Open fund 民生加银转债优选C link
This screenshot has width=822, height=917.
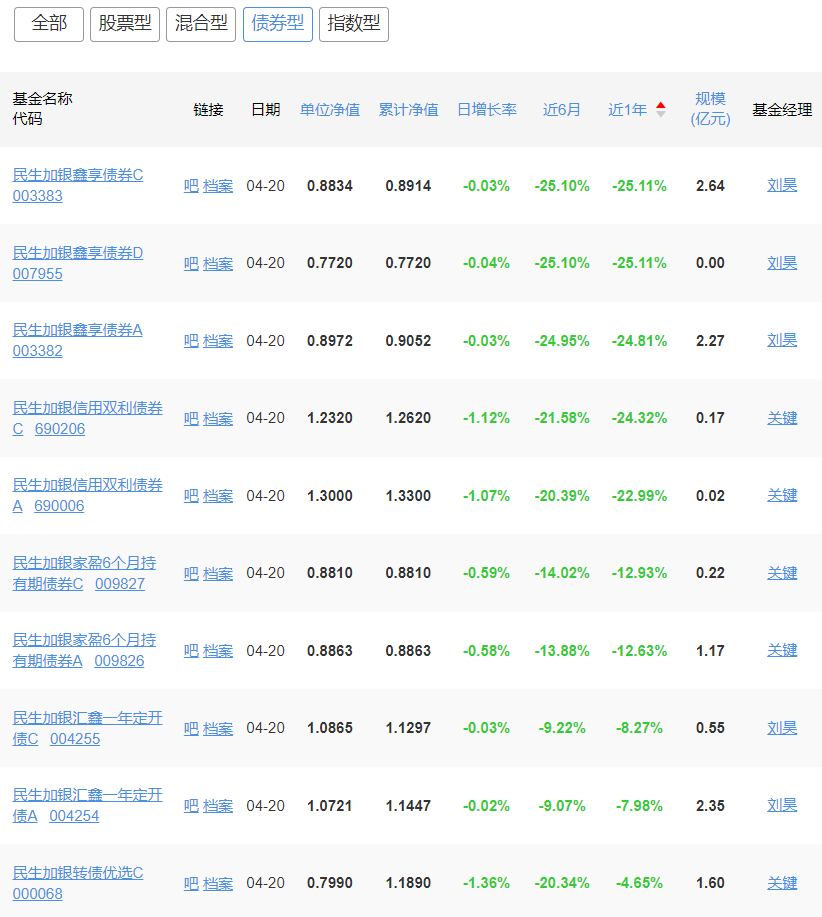point(78,873)
